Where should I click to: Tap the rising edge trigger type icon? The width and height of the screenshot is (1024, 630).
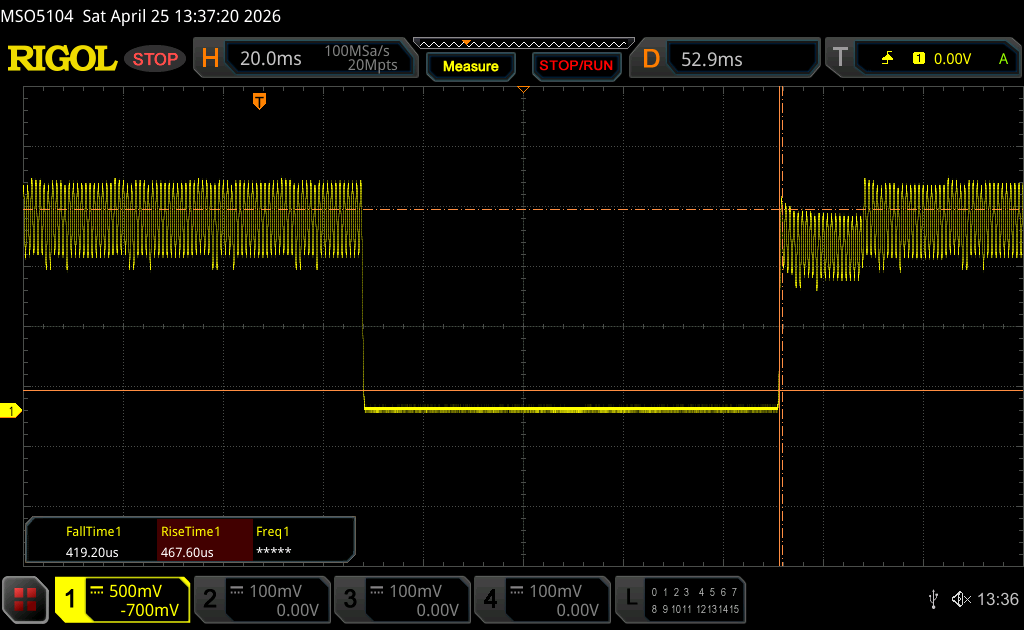click(887, 59)
